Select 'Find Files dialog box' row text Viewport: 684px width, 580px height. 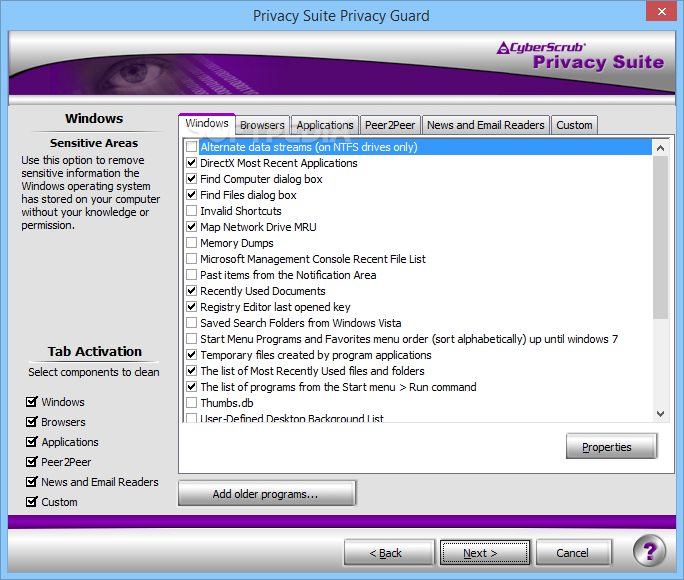248,195
